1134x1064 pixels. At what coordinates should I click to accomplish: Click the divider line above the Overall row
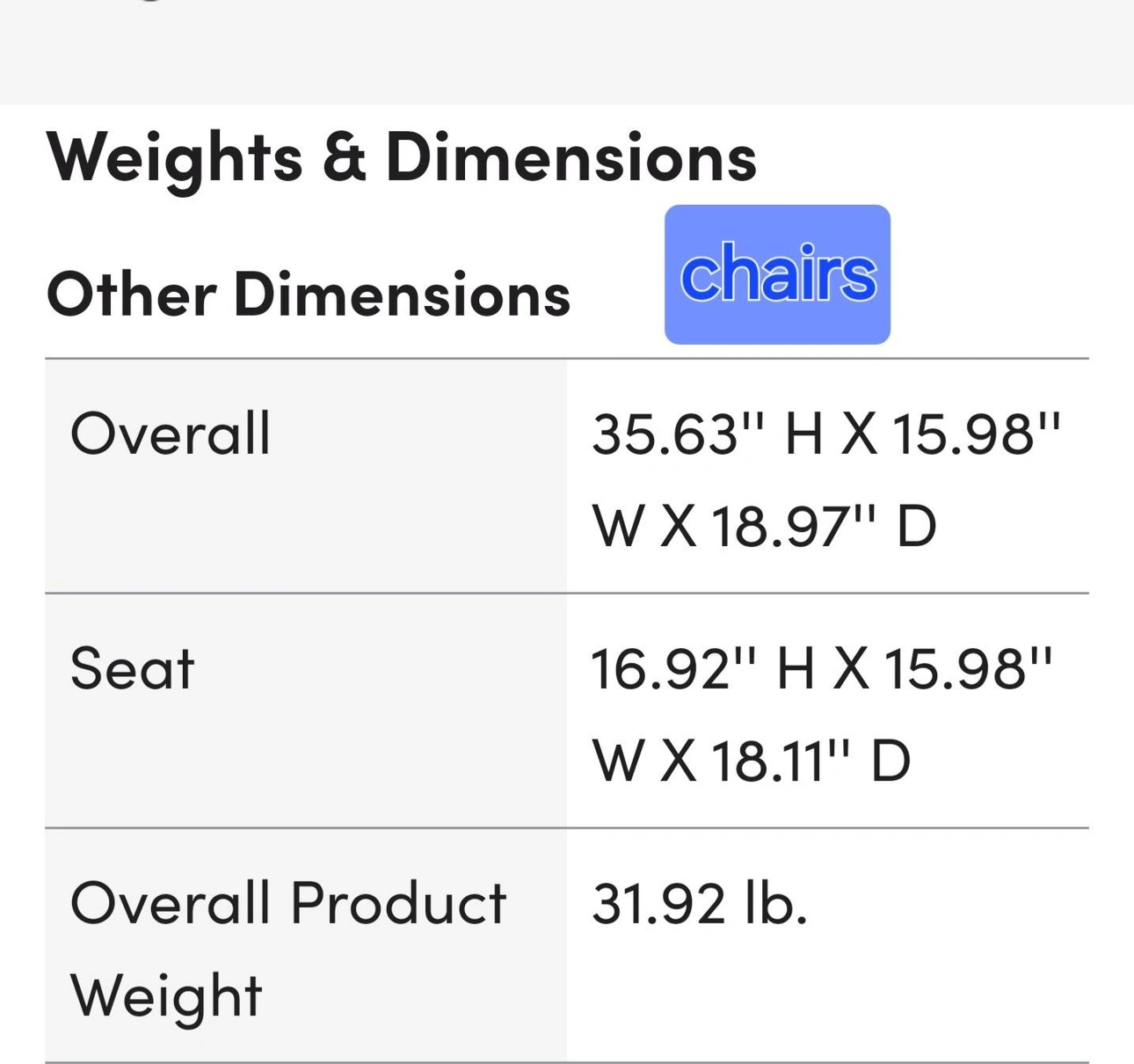(x=567, y=359)
